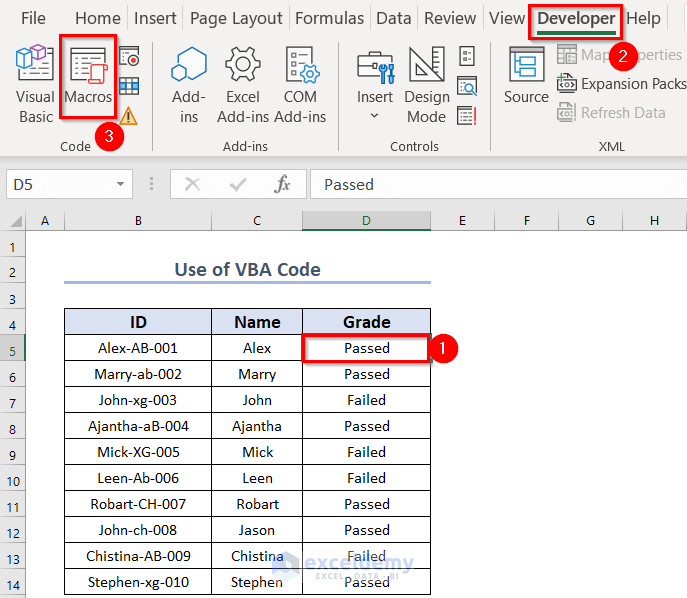Select cell Stephen-xg-010
687x598 pixels.
(138, 582)
